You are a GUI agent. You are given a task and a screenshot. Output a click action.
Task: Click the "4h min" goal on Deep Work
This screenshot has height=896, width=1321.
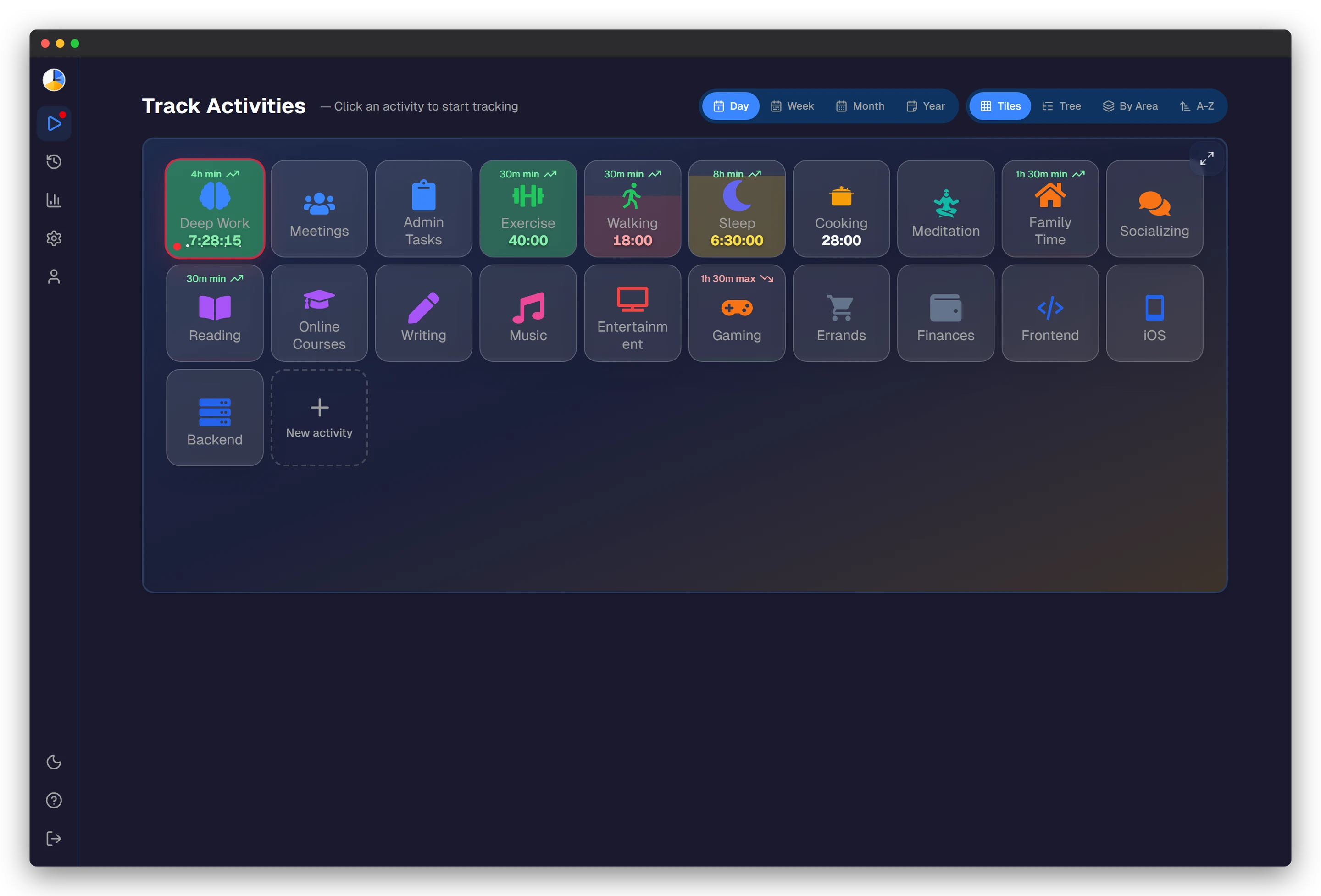click(x=215, y=174)
